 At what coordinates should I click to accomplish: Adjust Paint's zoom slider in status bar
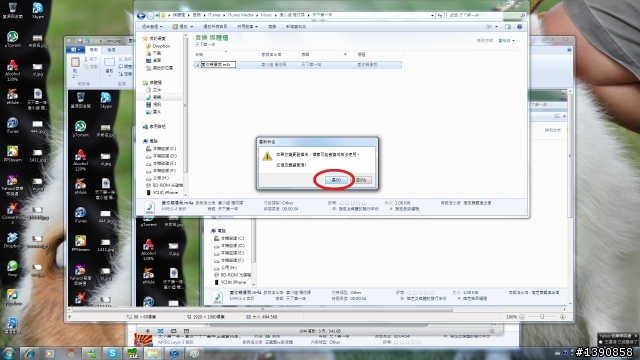tap(542, 317)
